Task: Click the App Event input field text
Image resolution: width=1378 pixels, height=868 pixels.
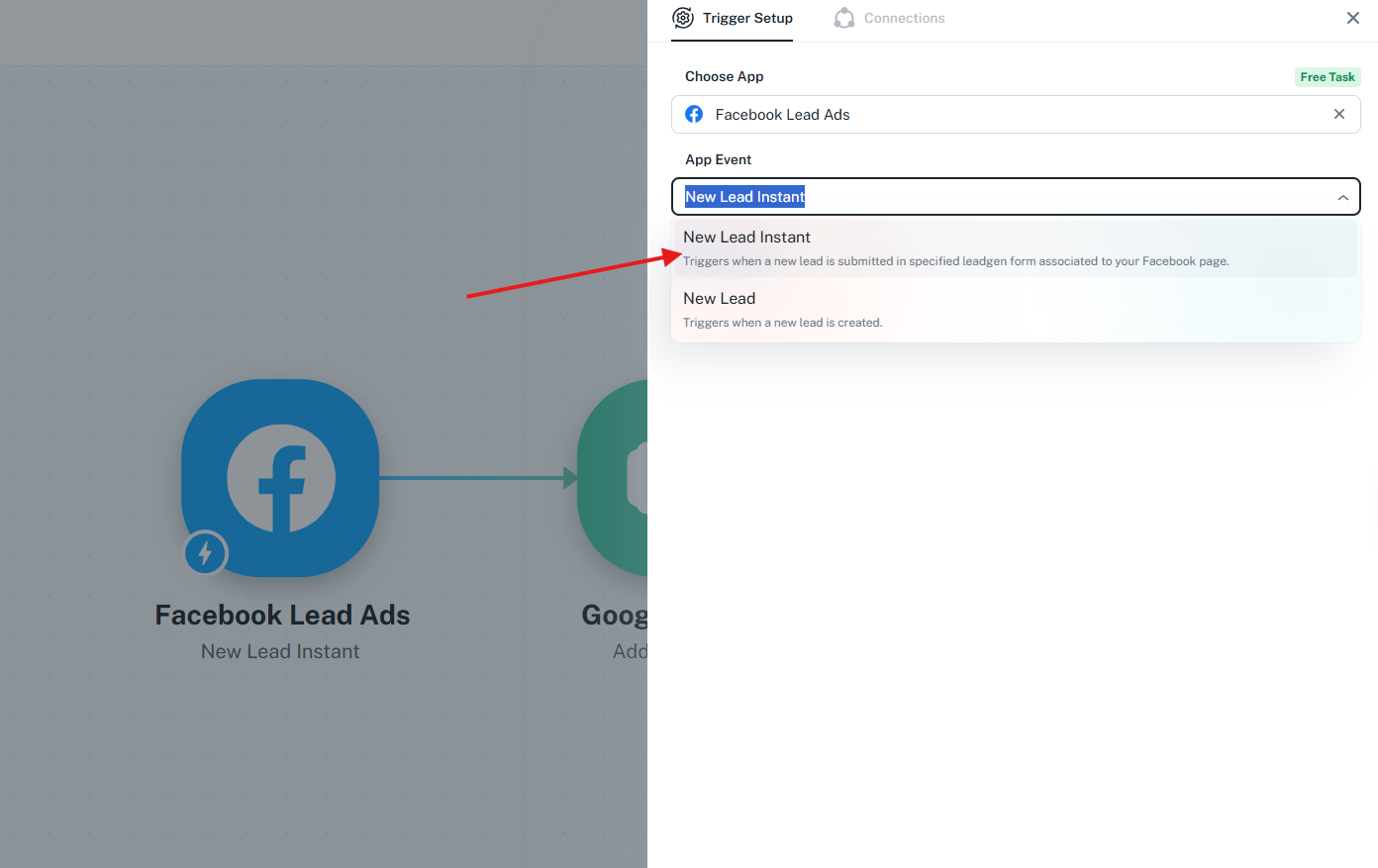Action: tap(744, 197)
